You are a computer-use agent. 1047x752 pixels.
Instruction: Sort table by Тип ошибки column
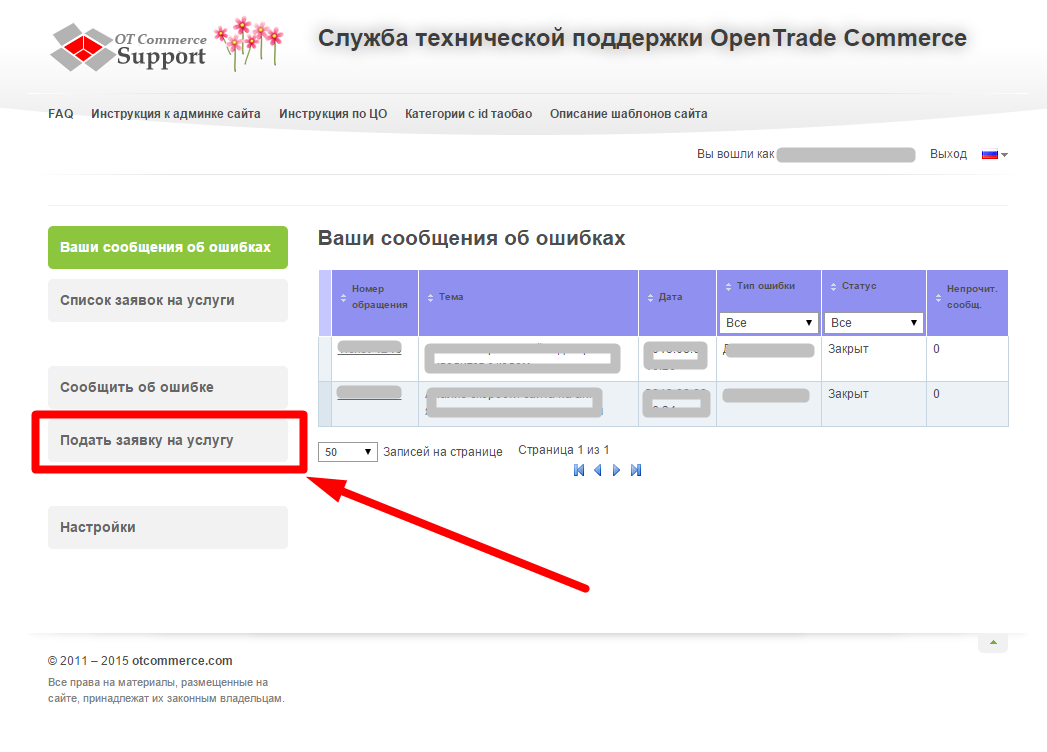coord(760,286)
